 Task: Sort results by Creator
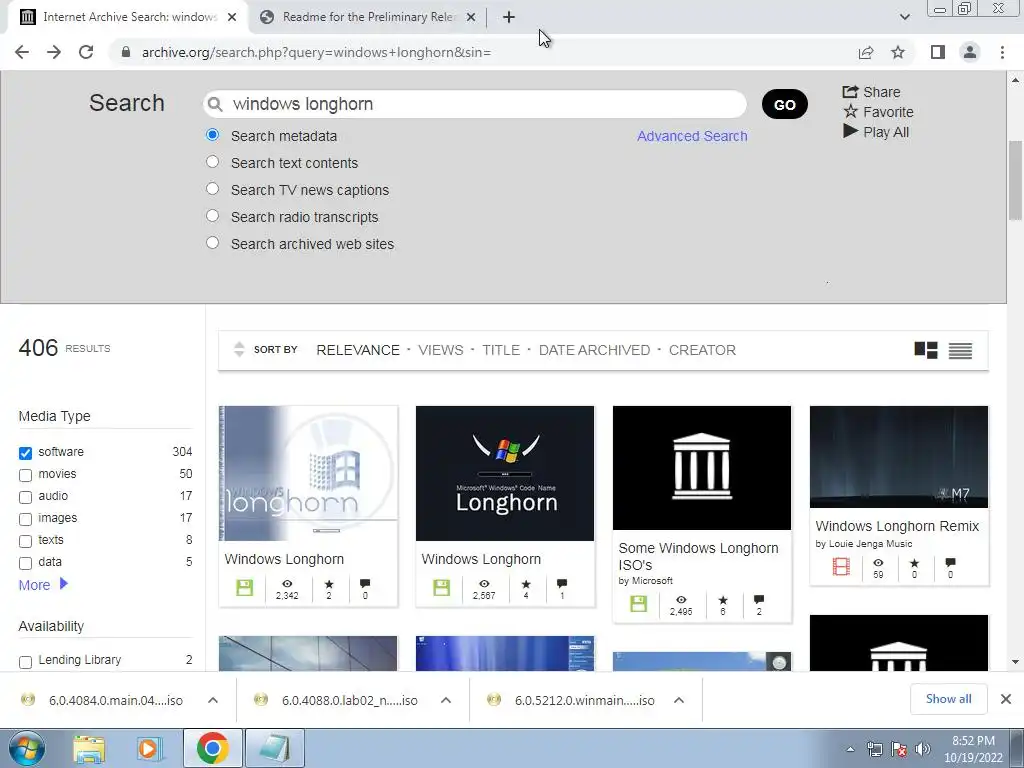point(702,350)
